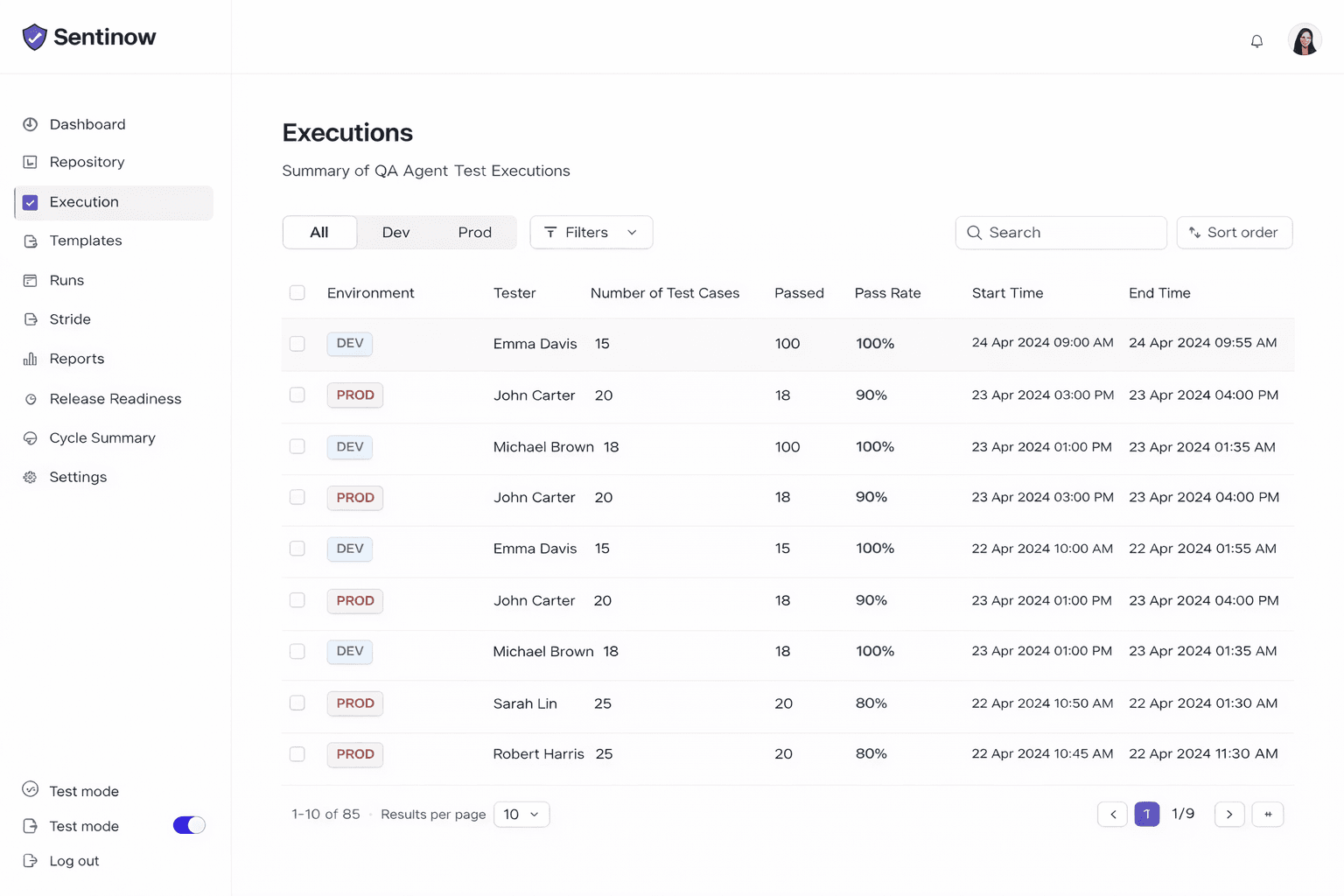This screenshot has height=896, width=1344.
Task: Click the Log out icon
Action: coord(31,861)
